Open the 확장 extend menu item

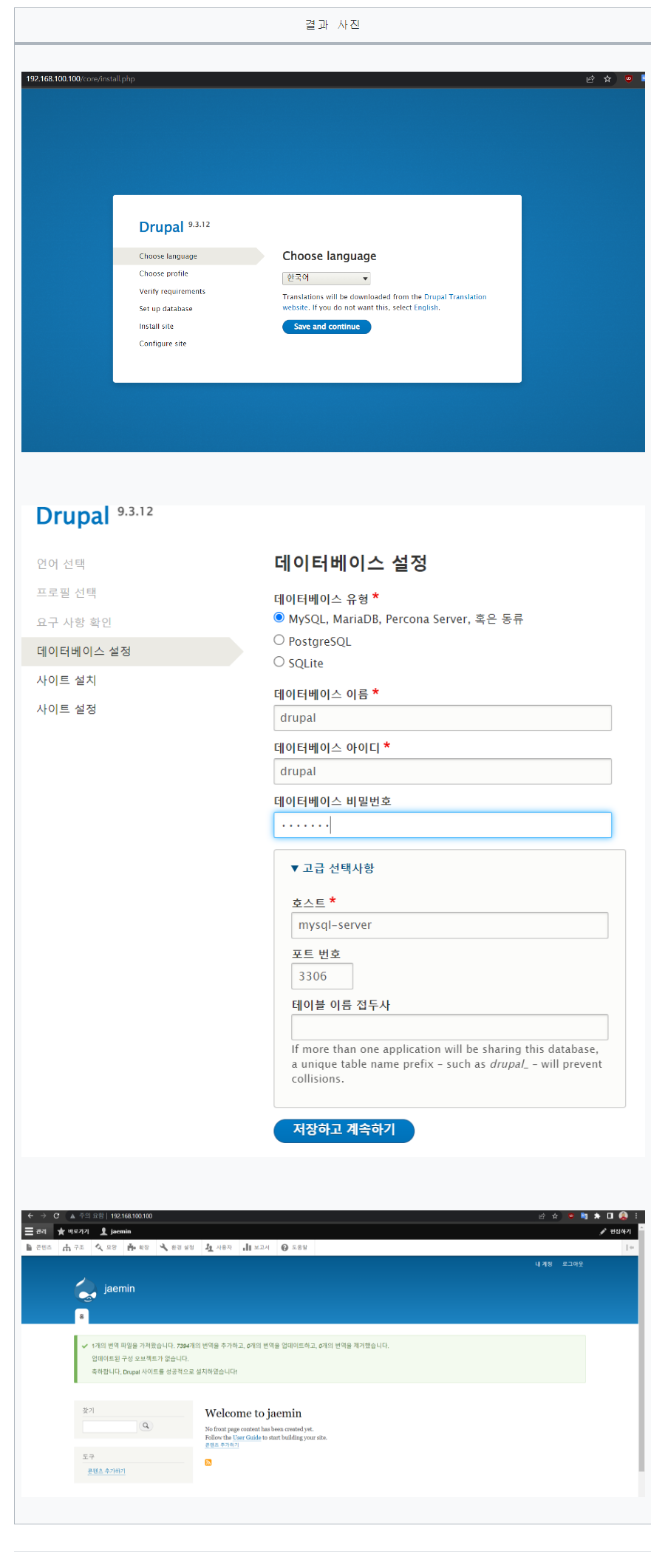pos(138,1247)
